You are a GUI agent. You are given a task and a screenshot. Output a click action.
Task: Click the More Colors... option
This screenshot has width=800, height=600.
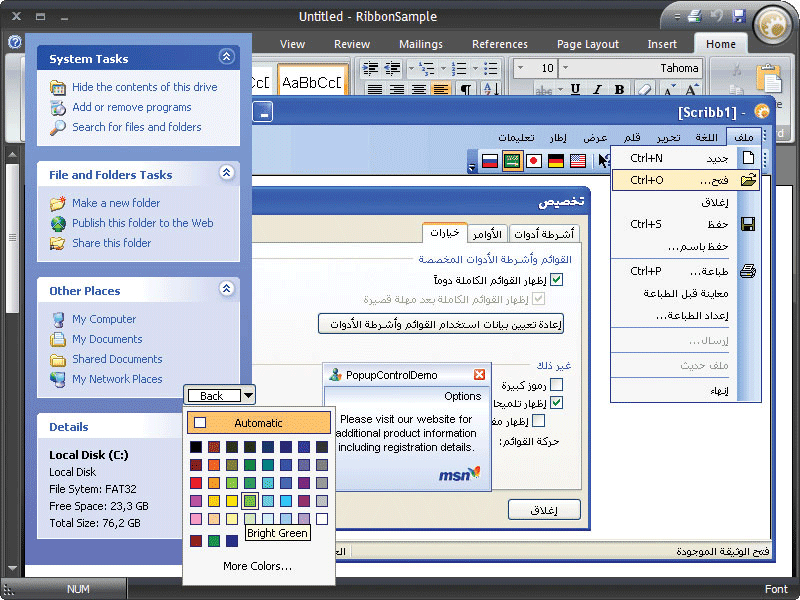258,565
